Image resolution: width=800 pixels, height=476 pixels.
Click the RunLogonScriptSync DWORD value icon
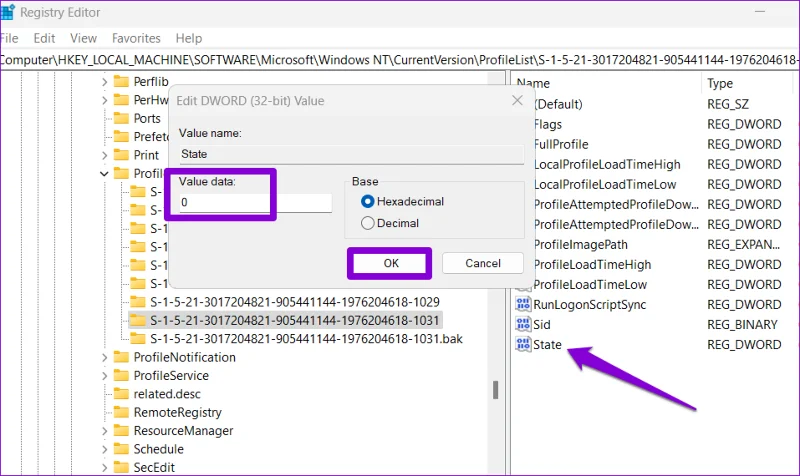[x=523, y=304]
